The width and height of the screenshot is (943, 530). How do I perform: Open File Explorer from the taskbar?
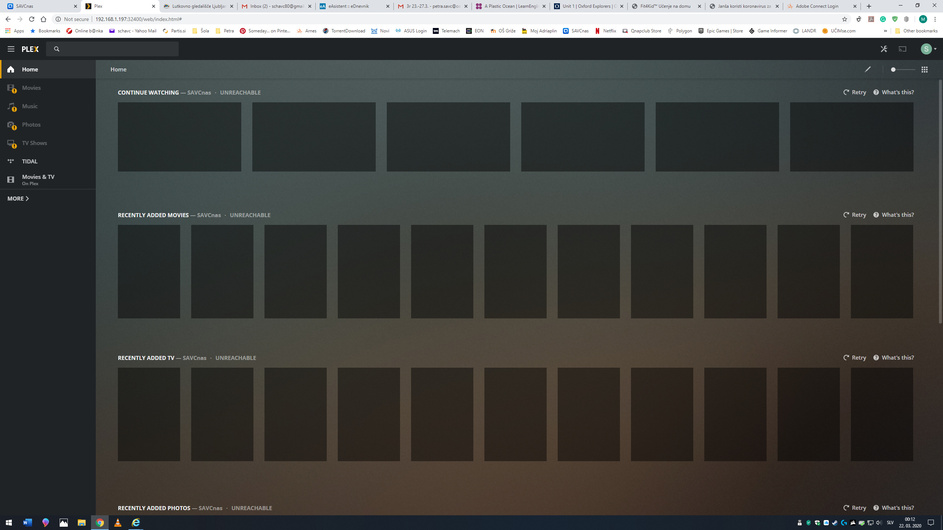[81, 523]
